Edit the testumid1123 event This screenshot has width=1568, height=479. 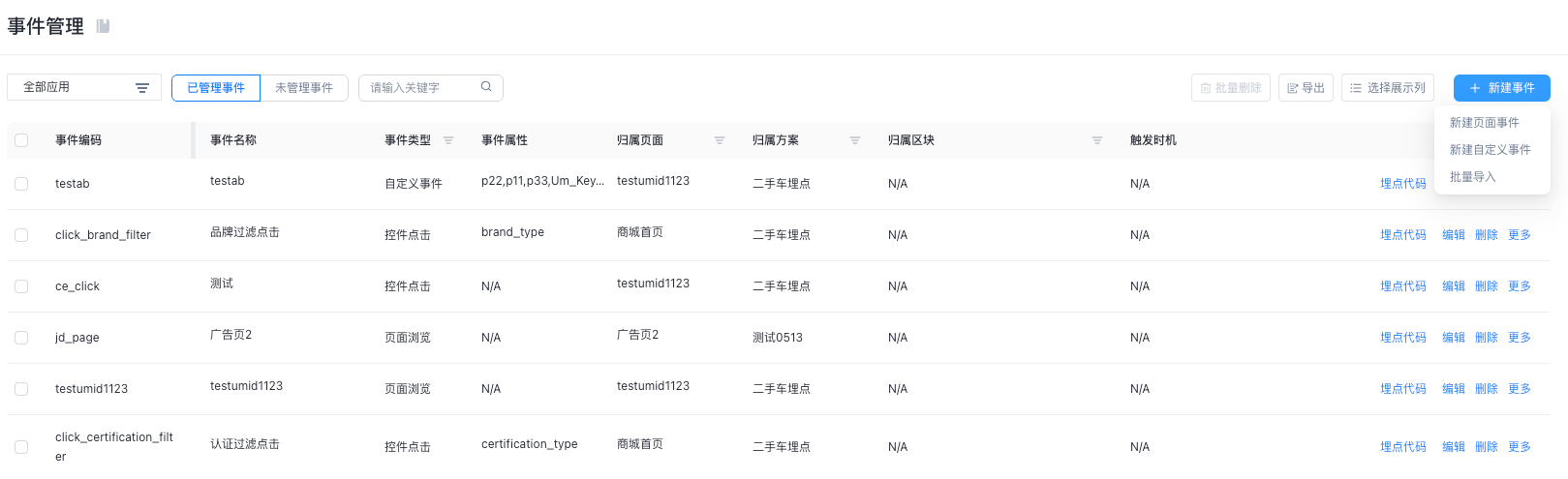(x=1454, y=389)
